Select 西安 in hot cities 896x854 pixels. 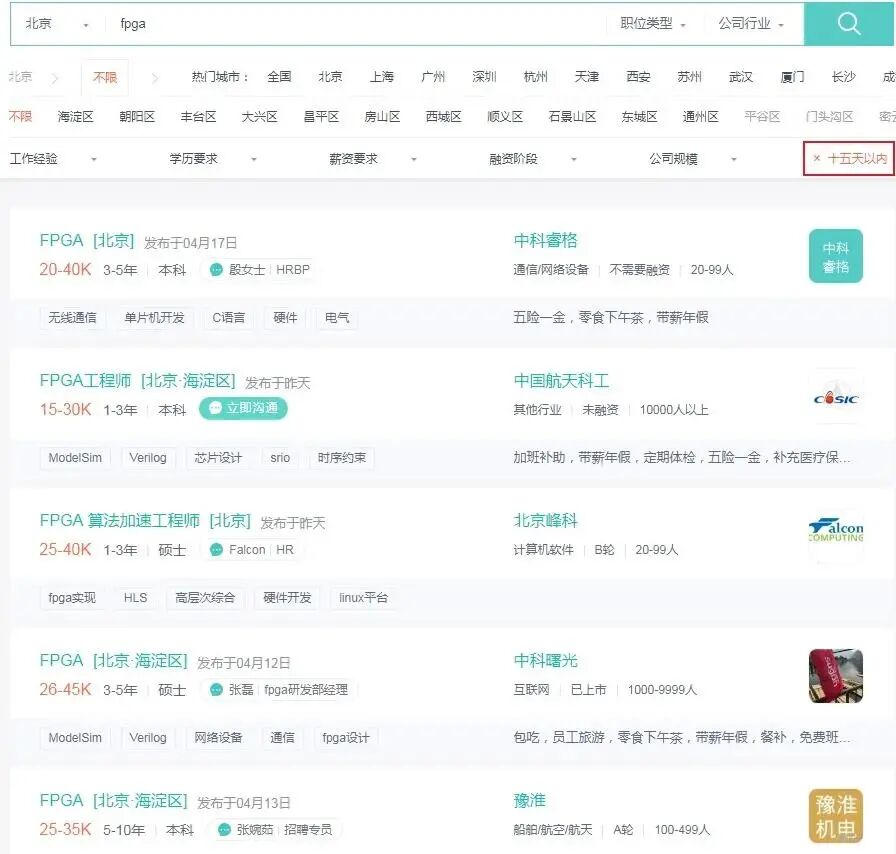point(638,77)
